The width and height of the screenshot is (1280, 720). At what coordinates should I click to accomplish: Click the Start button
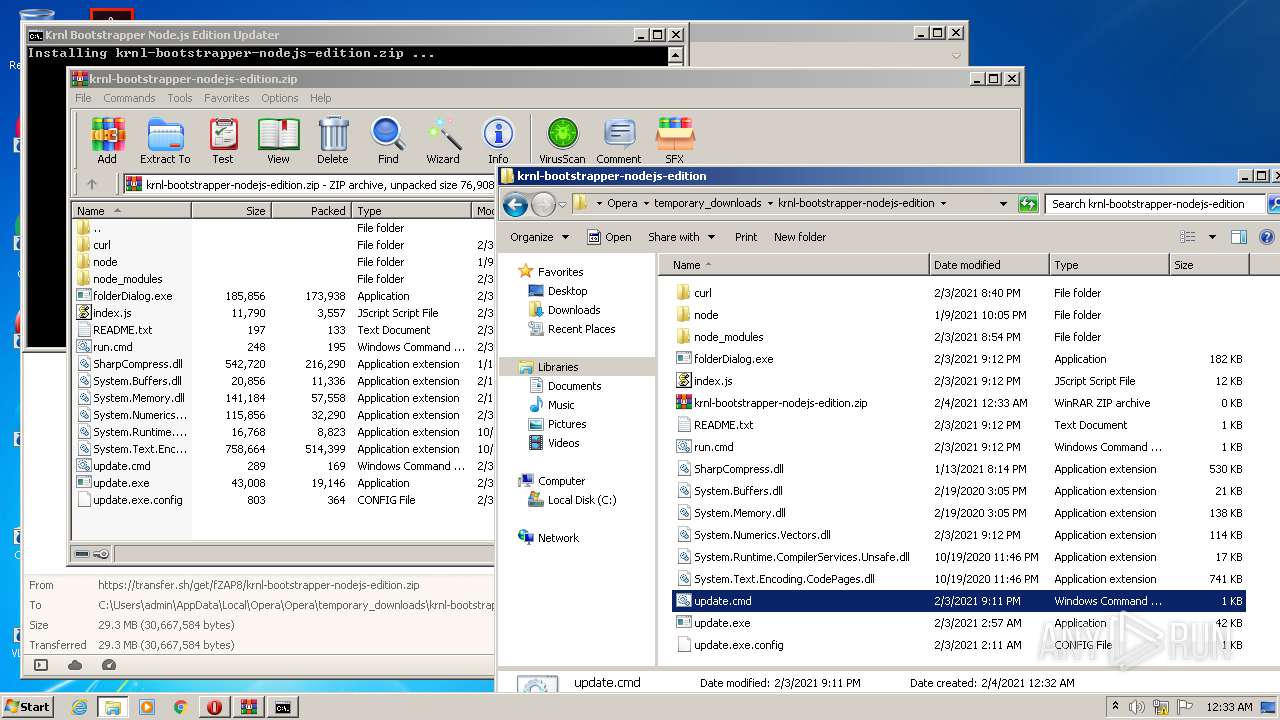[x=28, y=707]
